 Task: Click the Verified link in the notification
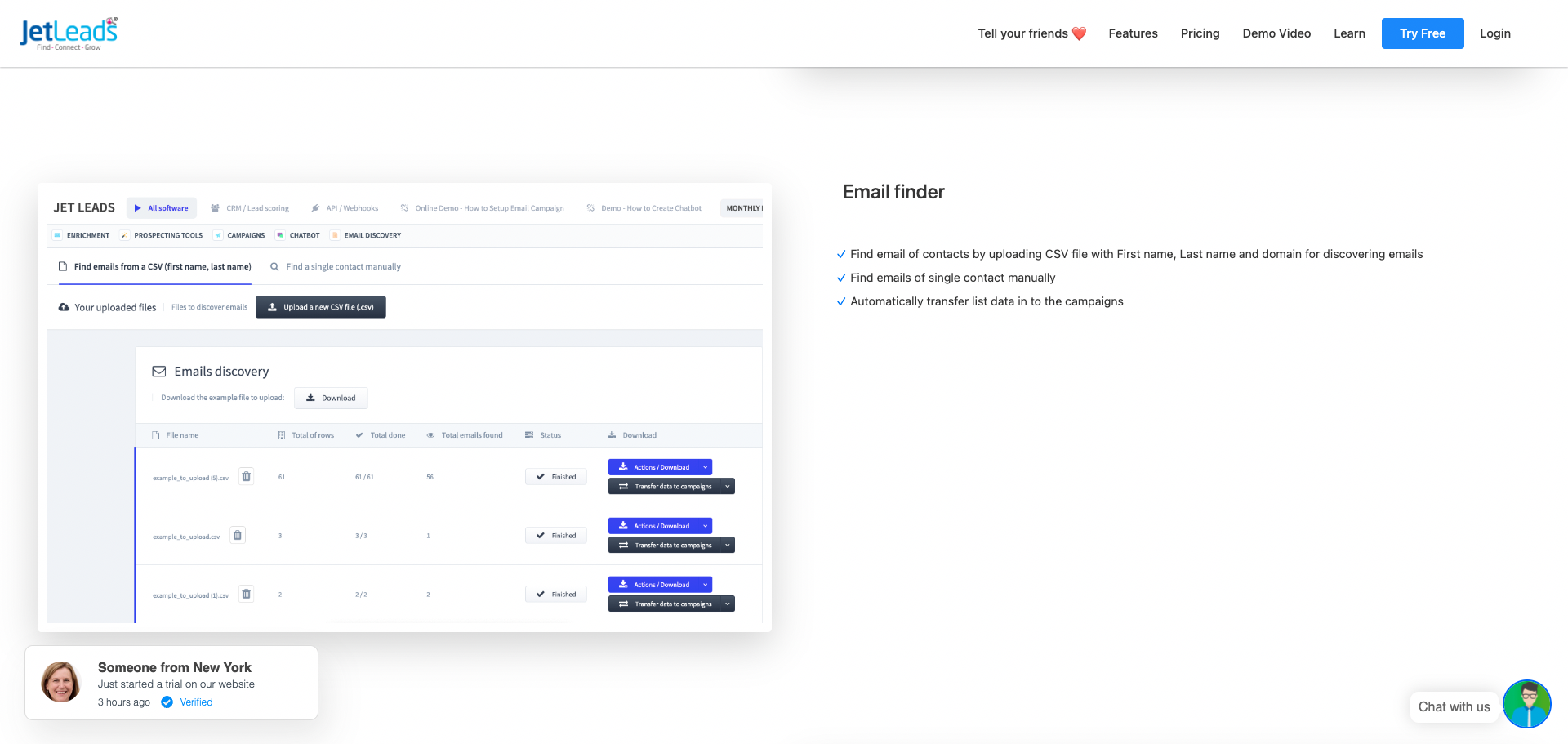point(196,702)
